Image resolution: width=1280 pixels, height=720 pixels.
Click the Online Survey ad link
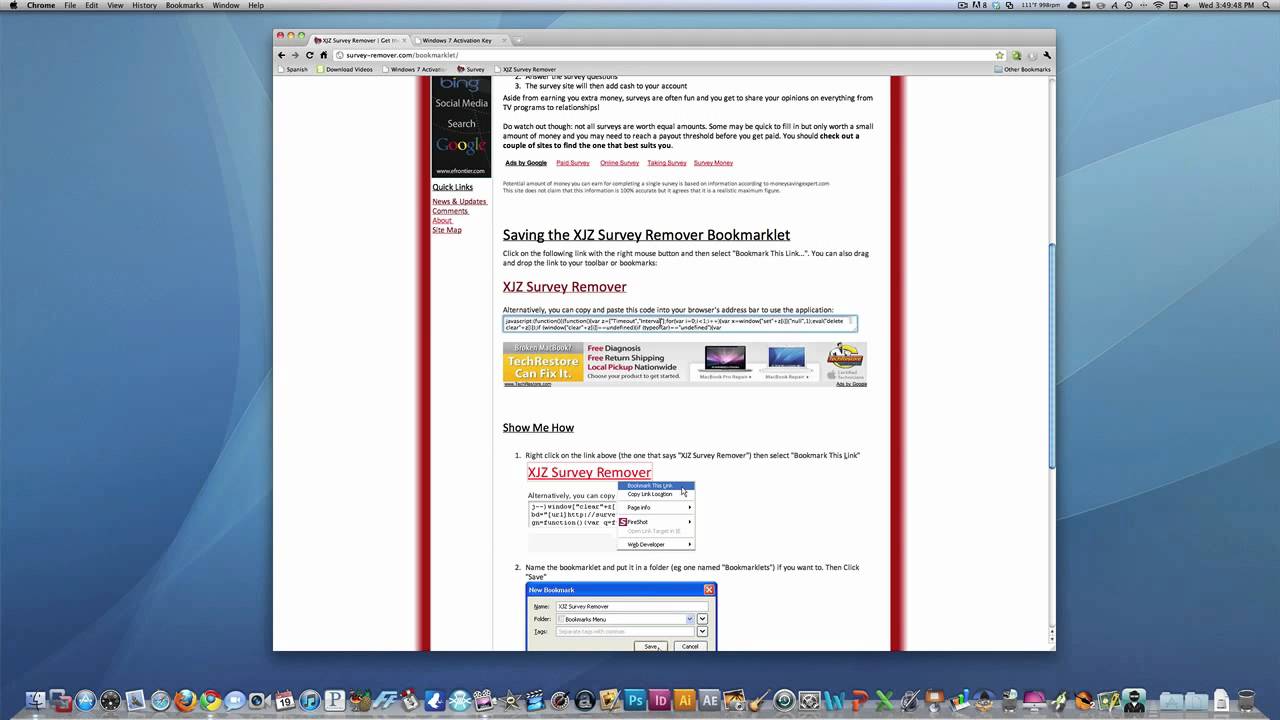(619, 163)
